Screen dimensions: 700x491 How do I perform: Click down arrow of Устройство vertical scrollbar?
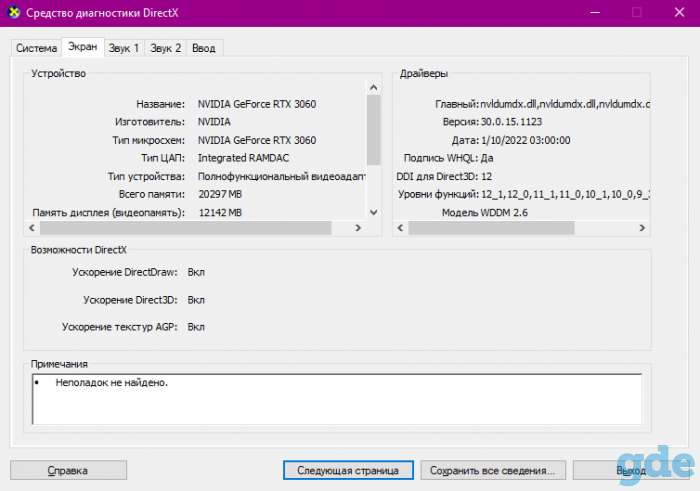374,212
